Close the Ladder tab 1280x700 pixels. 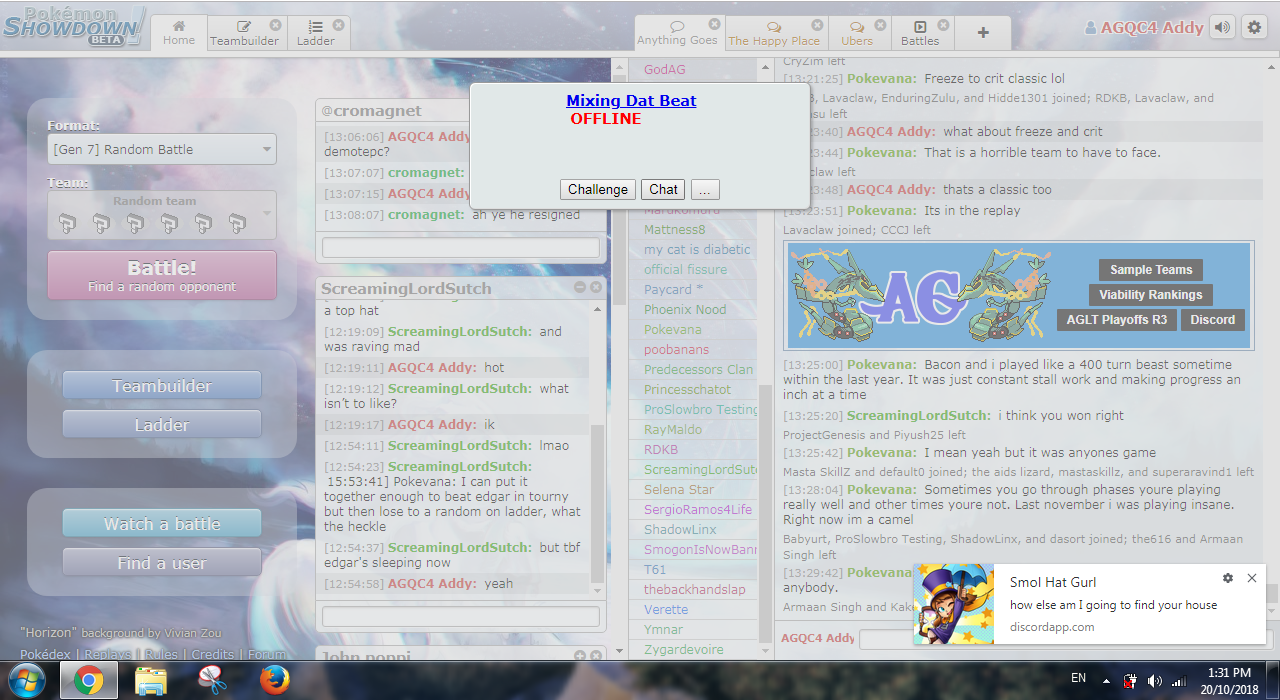(x=338, y=25)
